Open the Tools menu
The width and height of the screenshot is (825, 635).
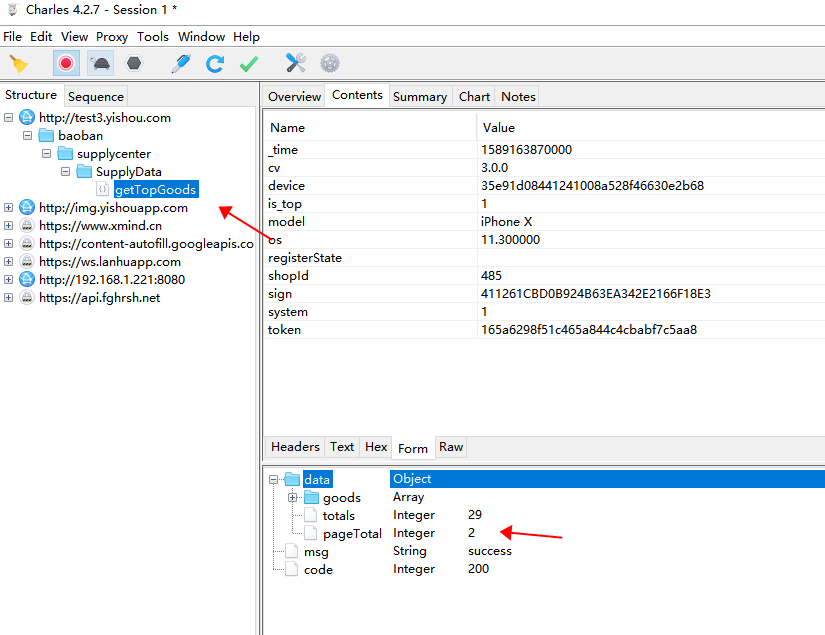coord(153,37)
